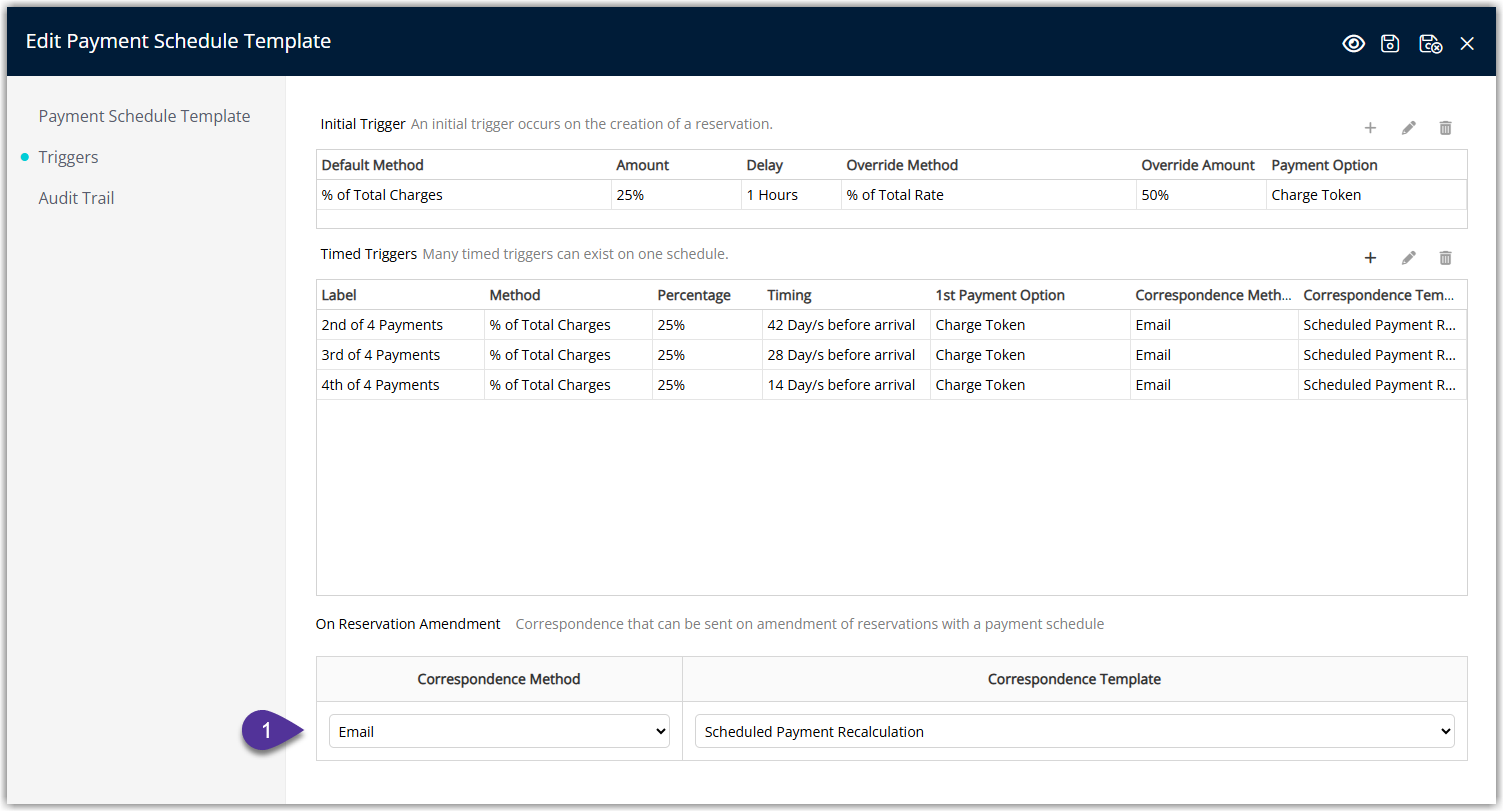1504x812 pixels.
Task: Open the Audit Trail section
Action: click(76, 198)
